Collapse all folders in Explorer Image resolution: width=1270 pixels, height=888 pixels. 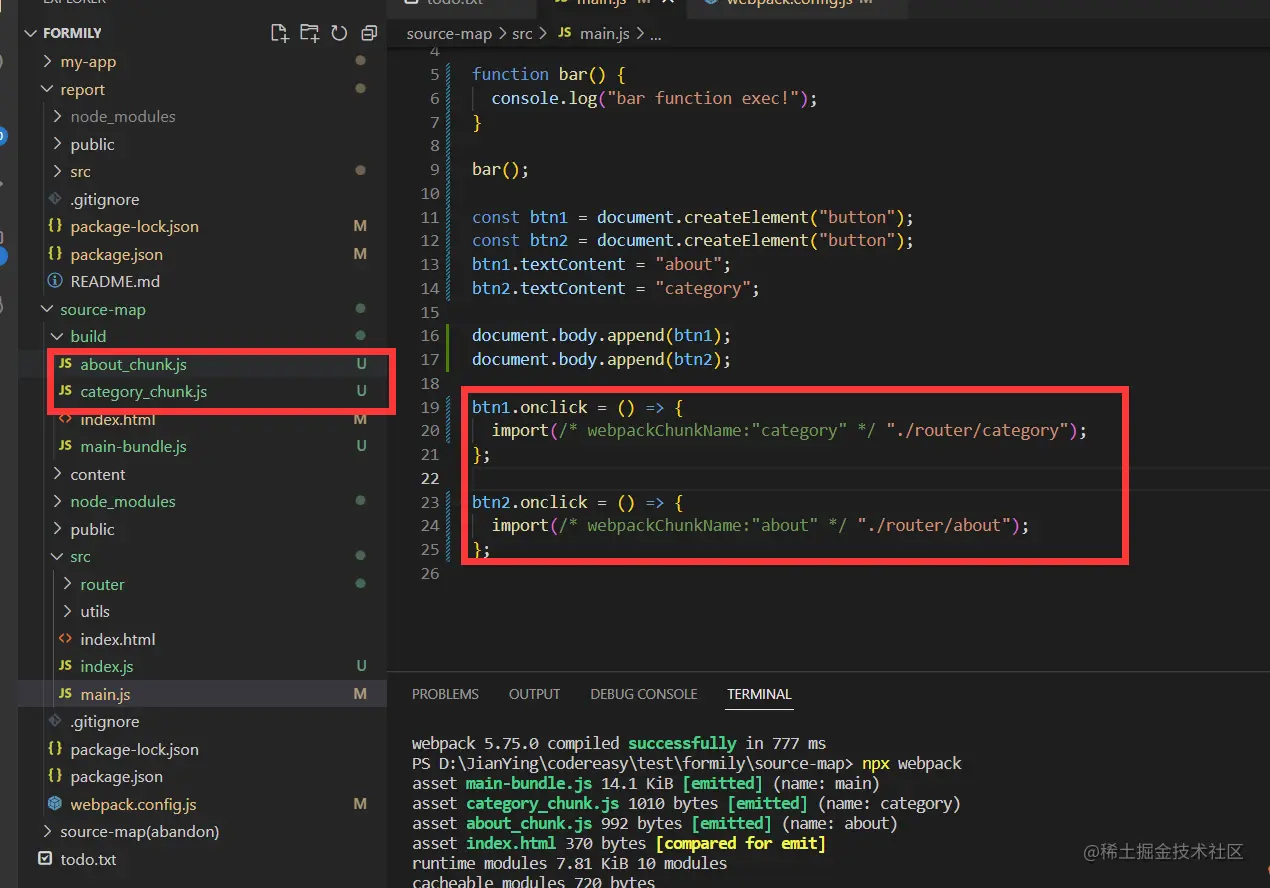point(369,33)
